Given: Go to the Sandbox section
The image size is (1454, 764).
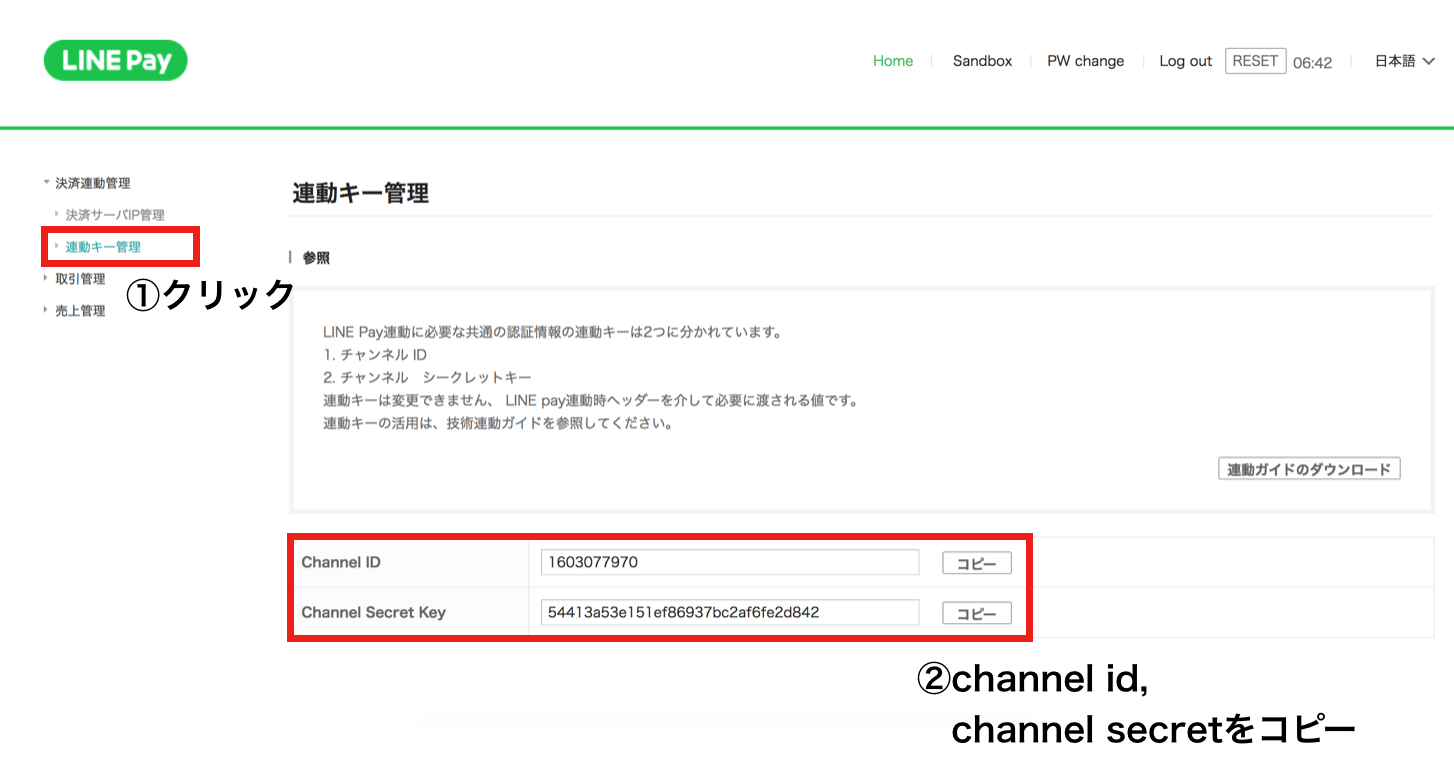Looking at the screenshot, I should tap(982, 60).
